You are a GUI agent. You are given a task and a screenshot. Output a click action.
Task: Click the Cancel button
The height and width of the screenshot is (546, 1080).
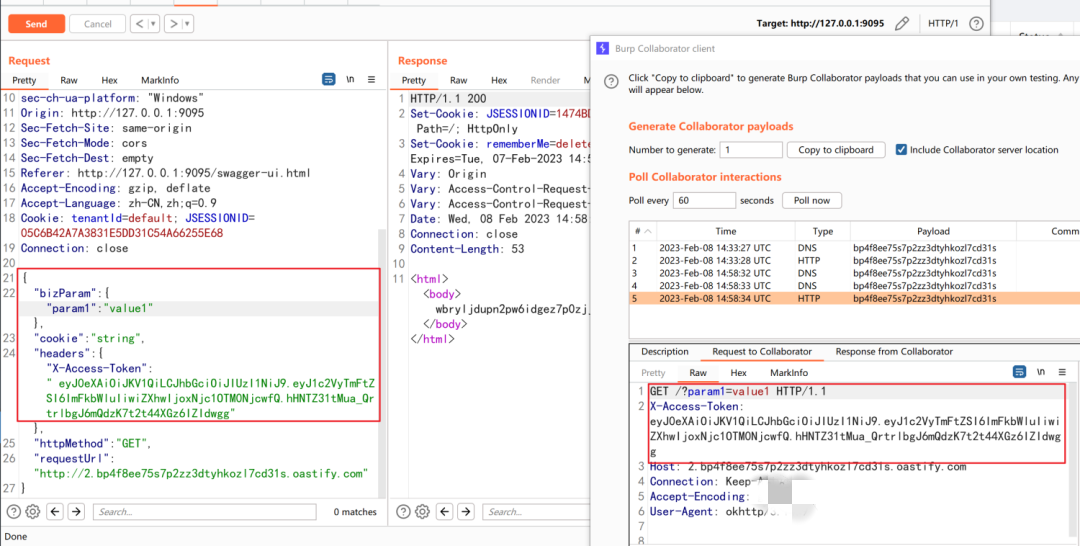point(98,23)
